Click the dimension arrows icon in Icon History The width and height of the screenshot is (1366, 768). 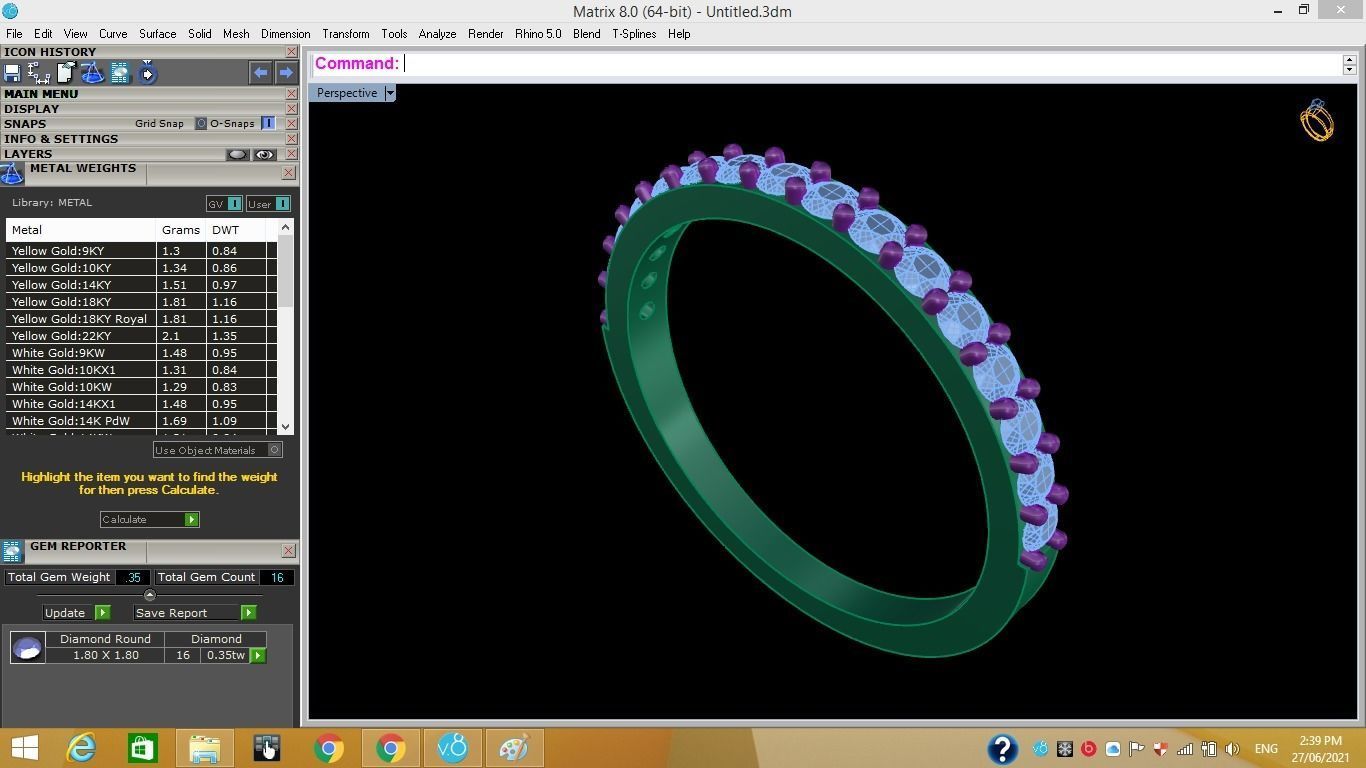point(39,73)
